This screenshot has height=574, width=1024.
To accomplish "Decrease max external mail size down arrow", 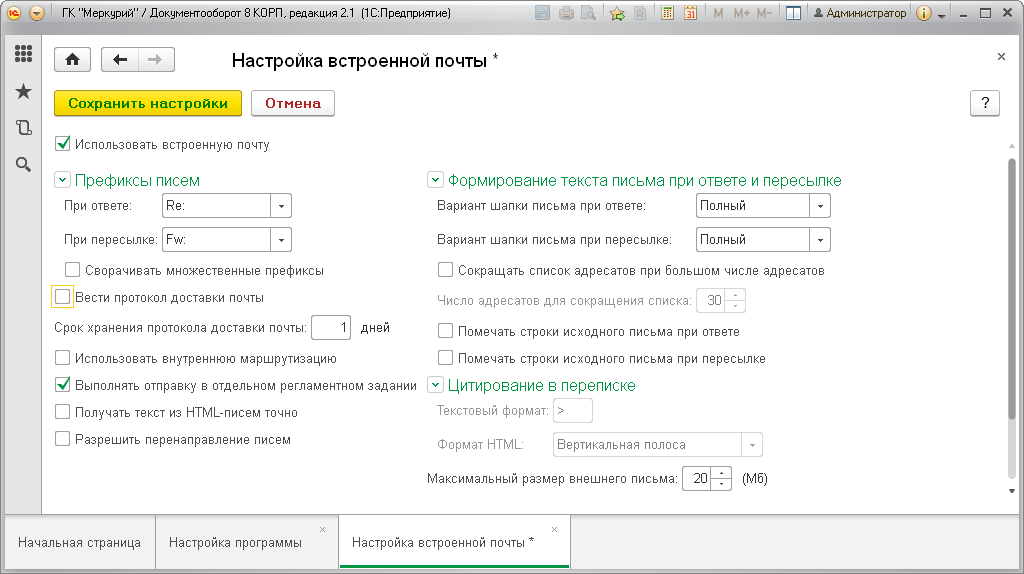I will tap(721, 485).
